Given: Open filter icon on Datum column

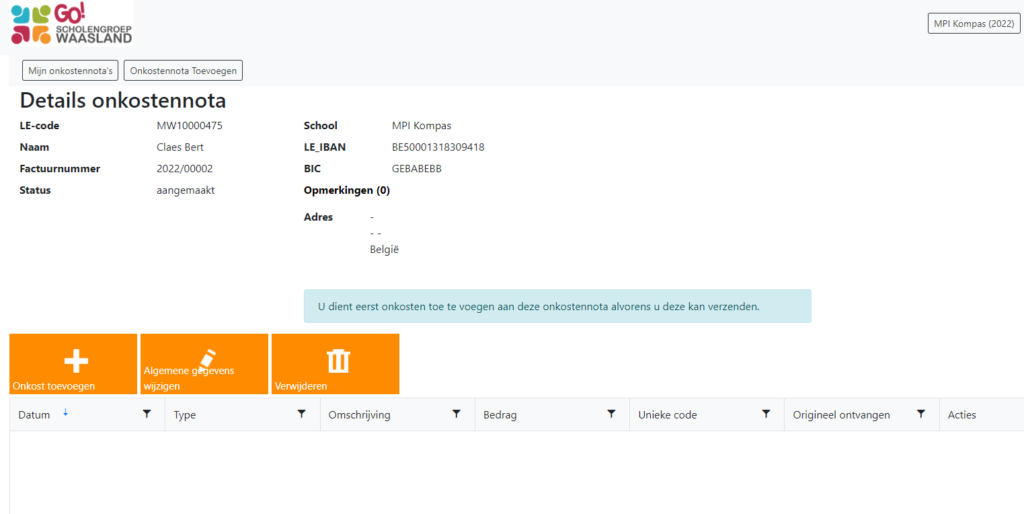Looking at the screenshot, I should [147, 414].
